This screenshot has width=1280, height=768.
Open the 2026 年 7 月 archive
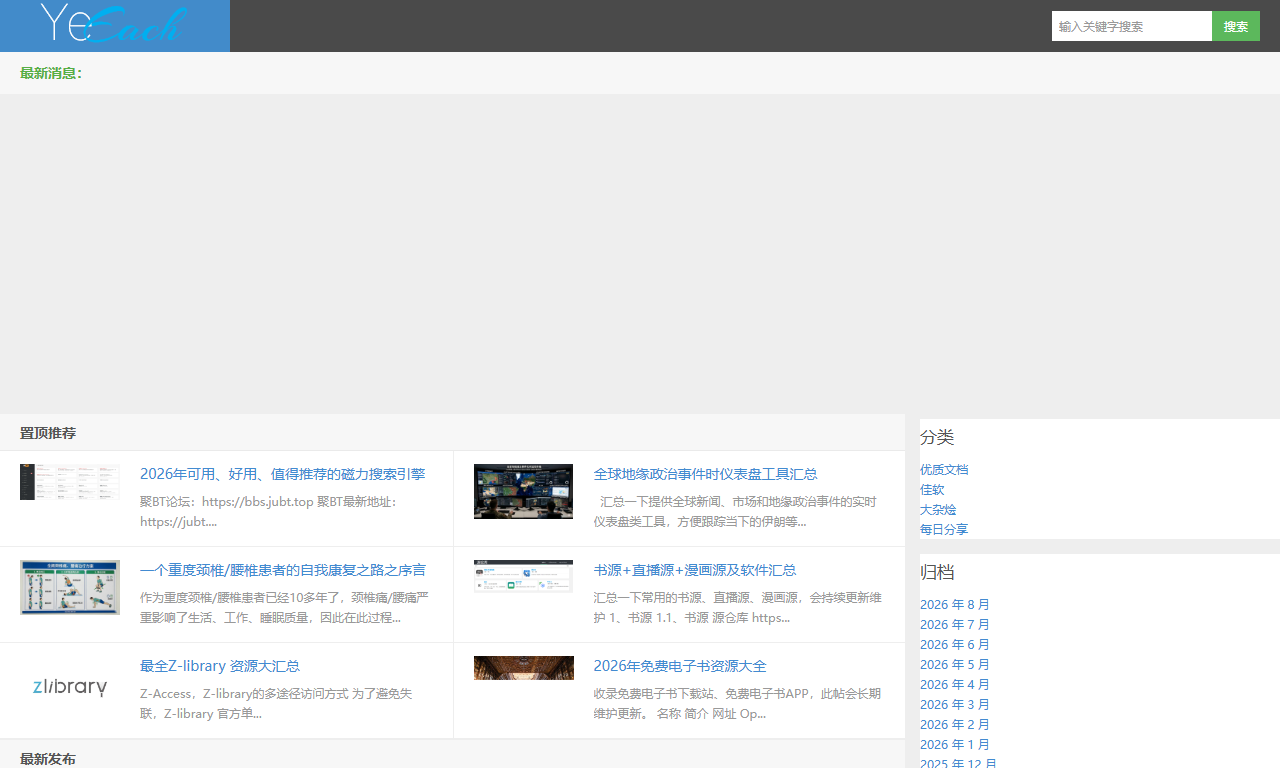[x=955, y=624]
